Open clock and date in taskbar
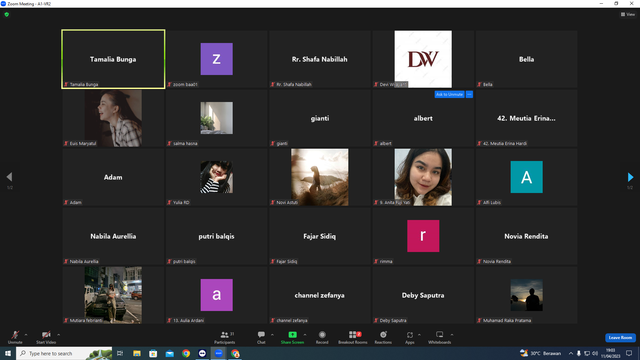640x360 pixels. click(611, 353)
